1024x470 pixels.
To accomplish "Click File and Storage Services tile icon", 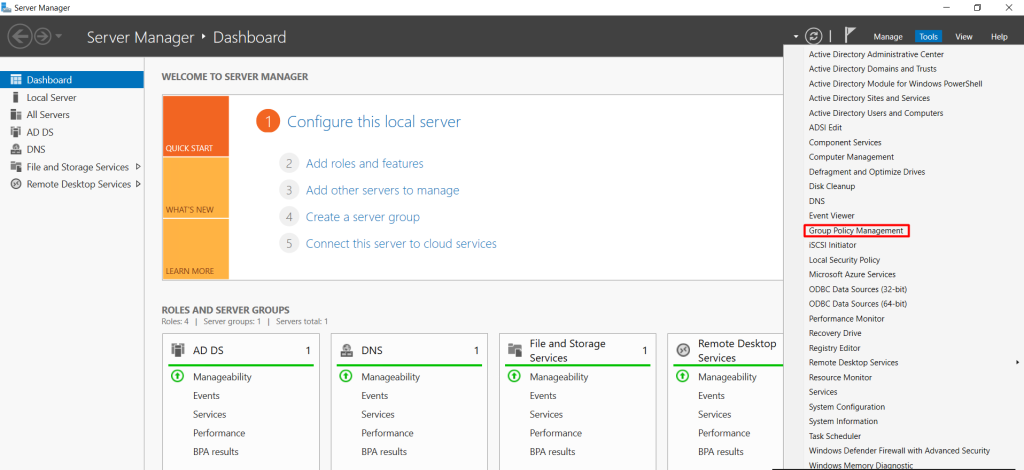I will coord(515,350).
